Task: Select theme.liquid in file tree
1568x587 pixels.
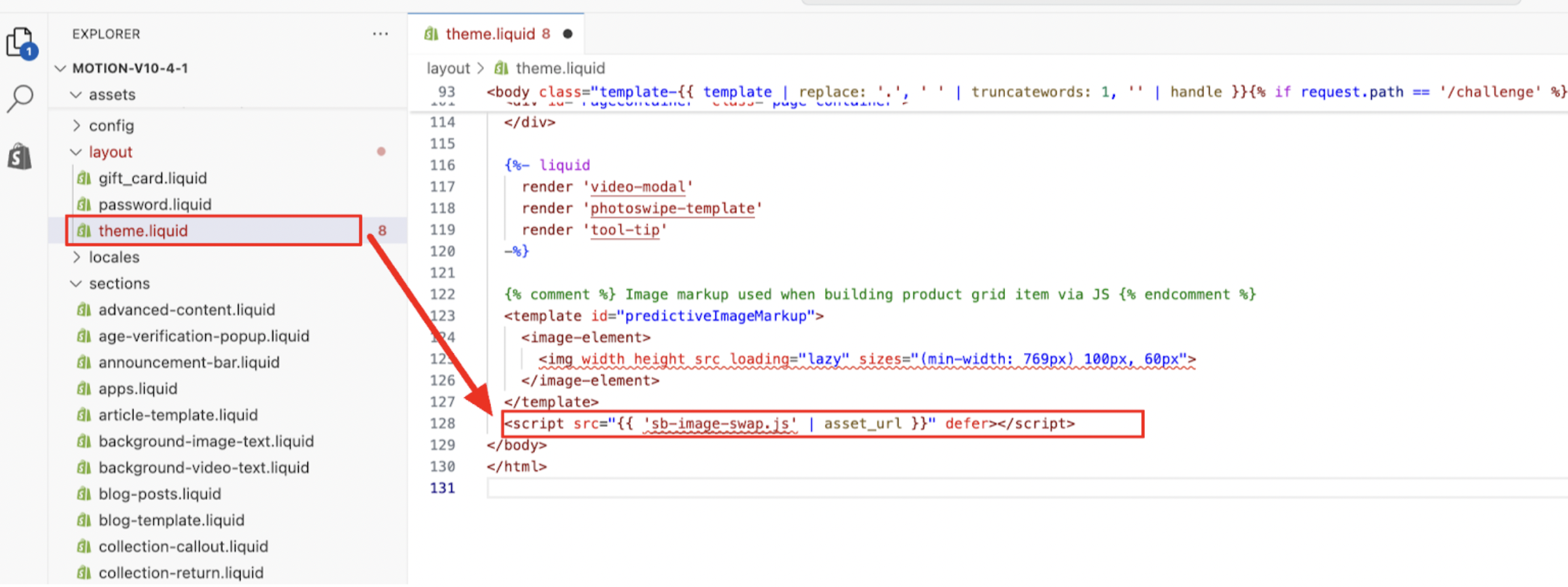Action: [x=143, y=231]
